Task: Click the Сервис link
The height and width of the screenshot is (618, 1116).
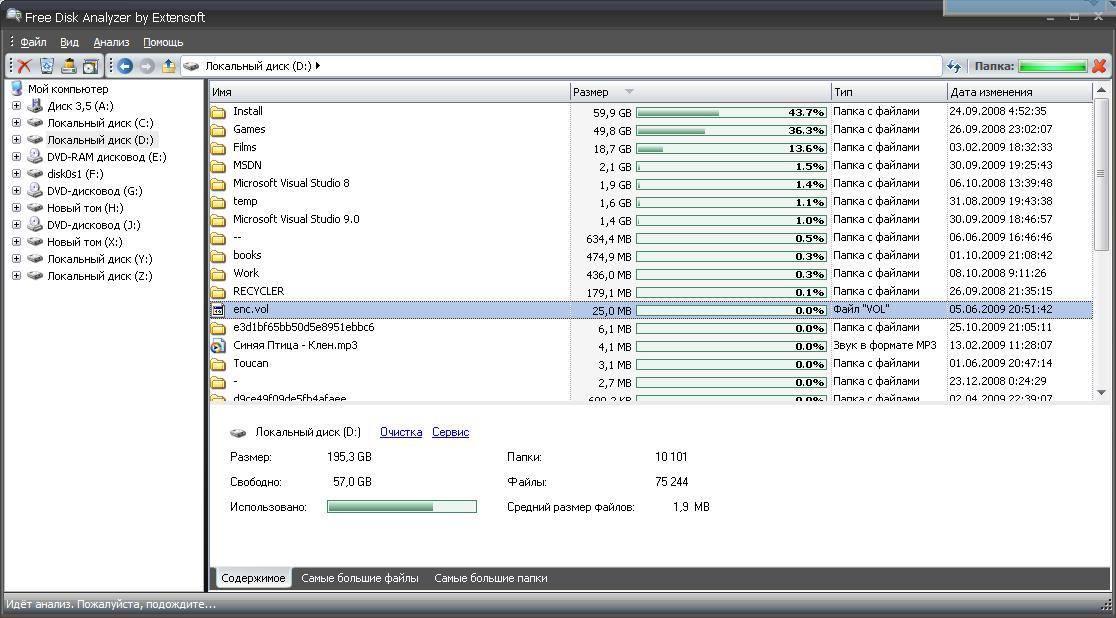Action: [450, 432]
